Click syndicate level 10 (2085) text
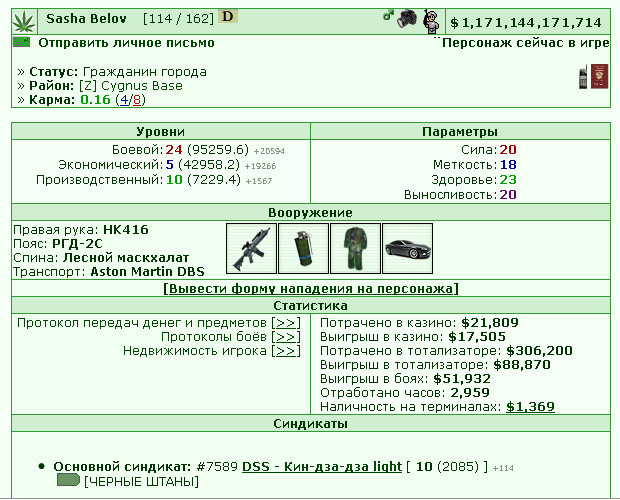Image resolution: width=620 pixels, height=500 pixels. (x=447, y=466)
